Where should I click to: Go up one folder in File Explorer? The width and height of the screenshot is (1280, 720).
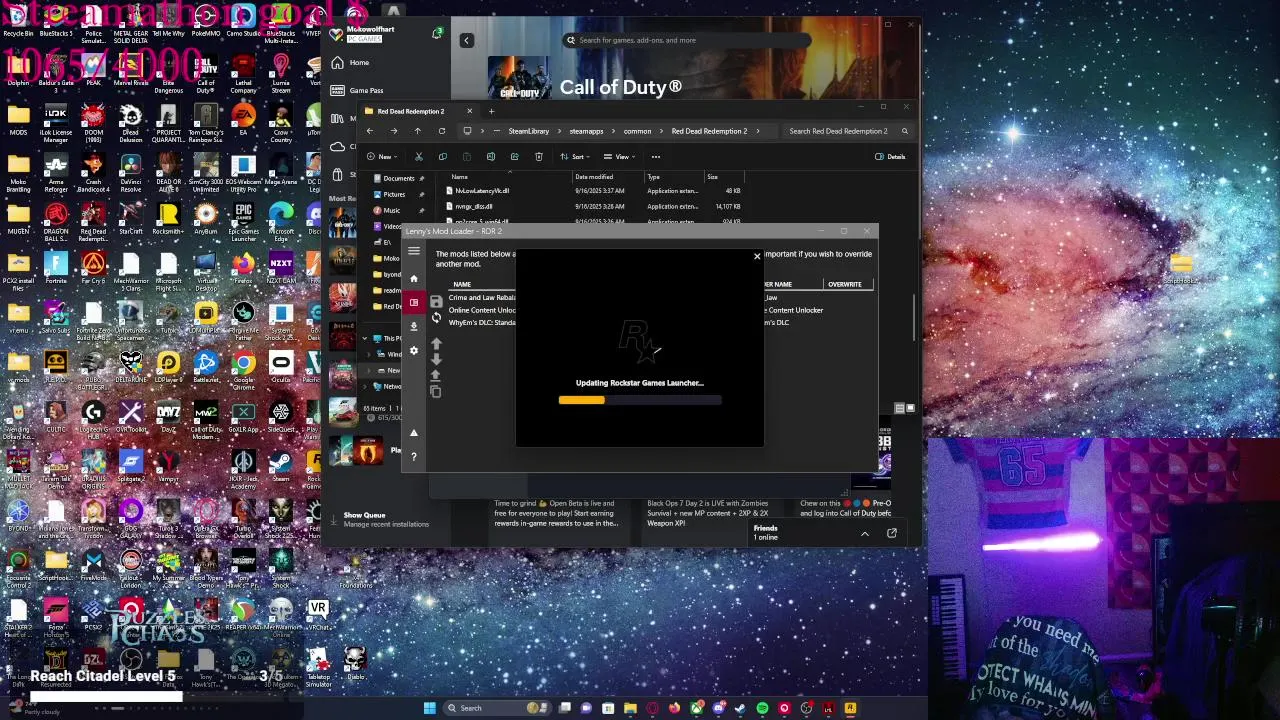tap(418, 131)
